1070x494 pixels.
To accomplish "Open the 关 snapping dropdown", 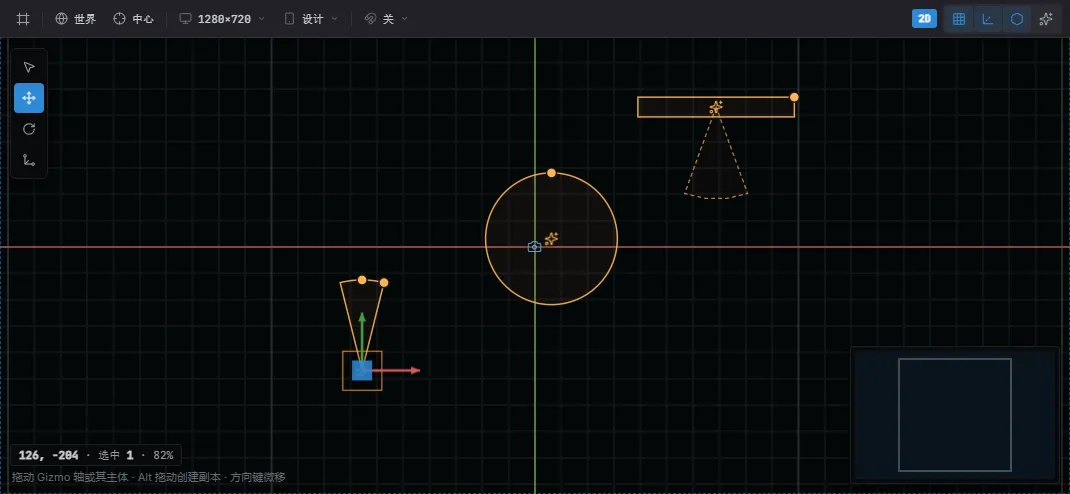I will coord(386,19).
